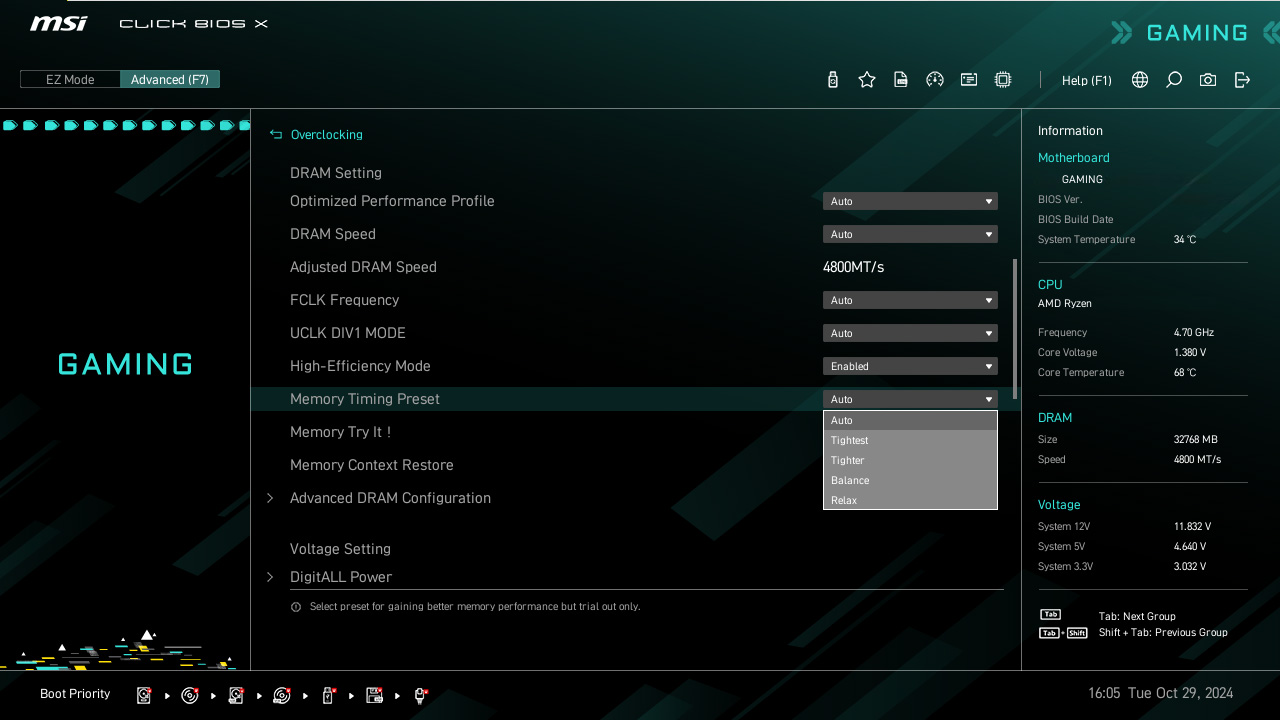Open the CPU specifications chip icon
1280x720 pixels.
(1002, 79)
